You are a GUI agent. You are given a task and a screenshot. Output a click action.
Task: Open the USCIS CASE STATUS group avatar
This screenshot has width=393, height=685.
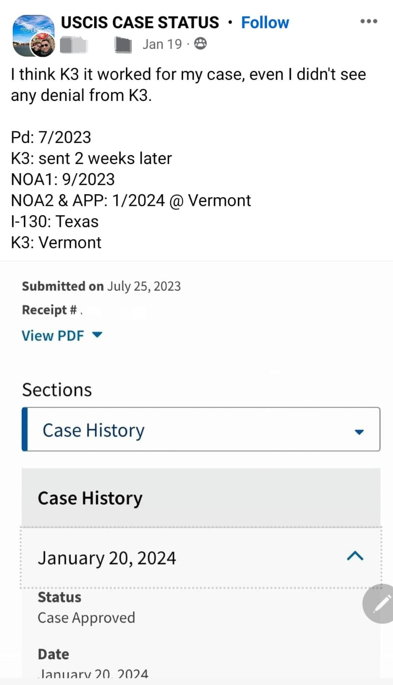point(31,33)
